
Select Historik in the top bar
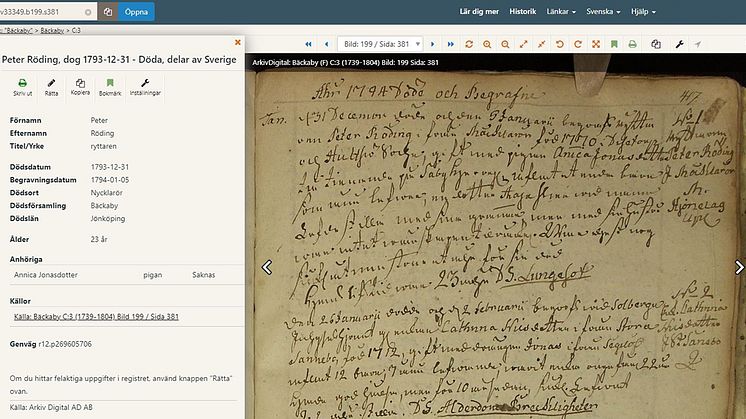point(522,11)
